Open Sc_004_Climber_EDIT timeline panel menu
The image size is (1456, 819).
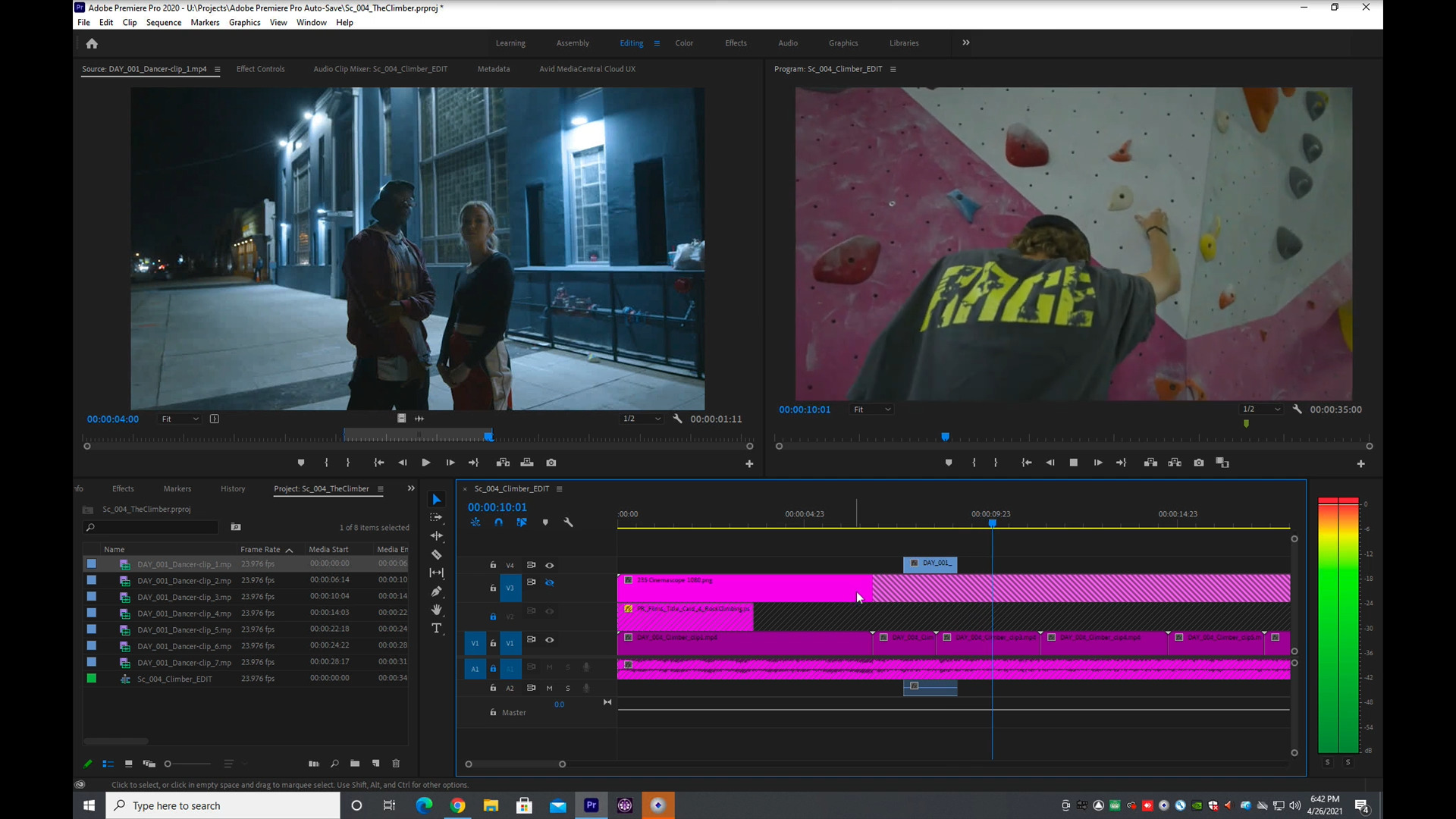tap(560, 489)
